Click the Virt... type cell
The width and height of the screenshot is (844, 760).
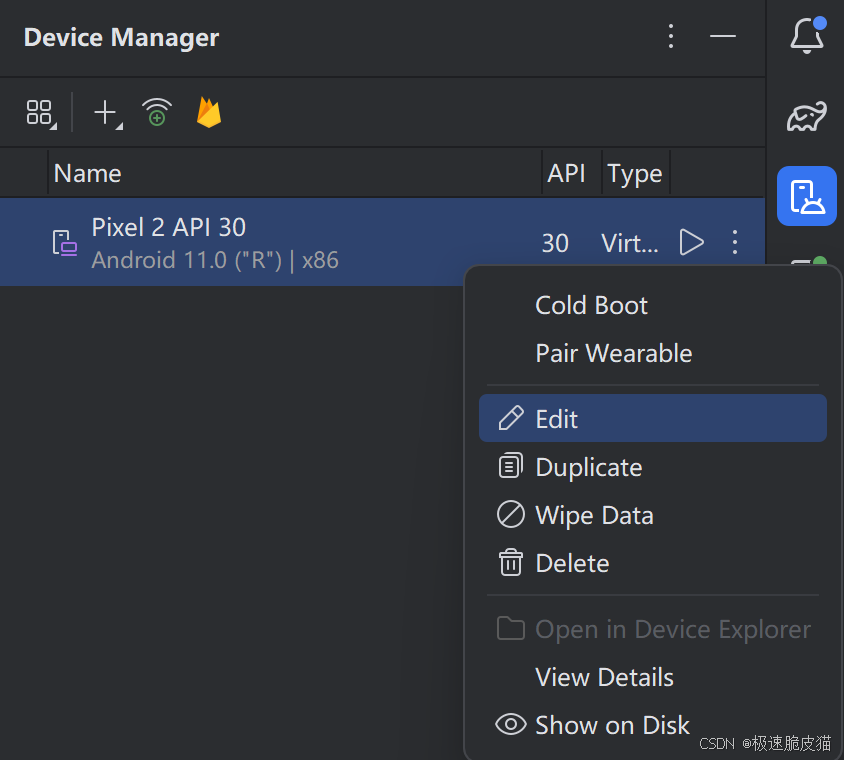pyautogui.click(x=629, y=243)
